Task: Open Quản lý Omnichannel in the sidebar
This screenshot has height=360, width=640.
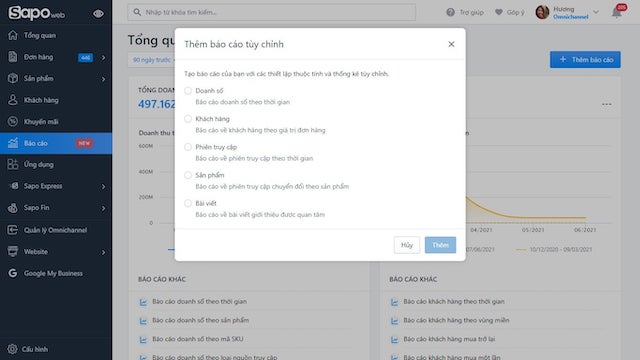Action: (56, 230)
